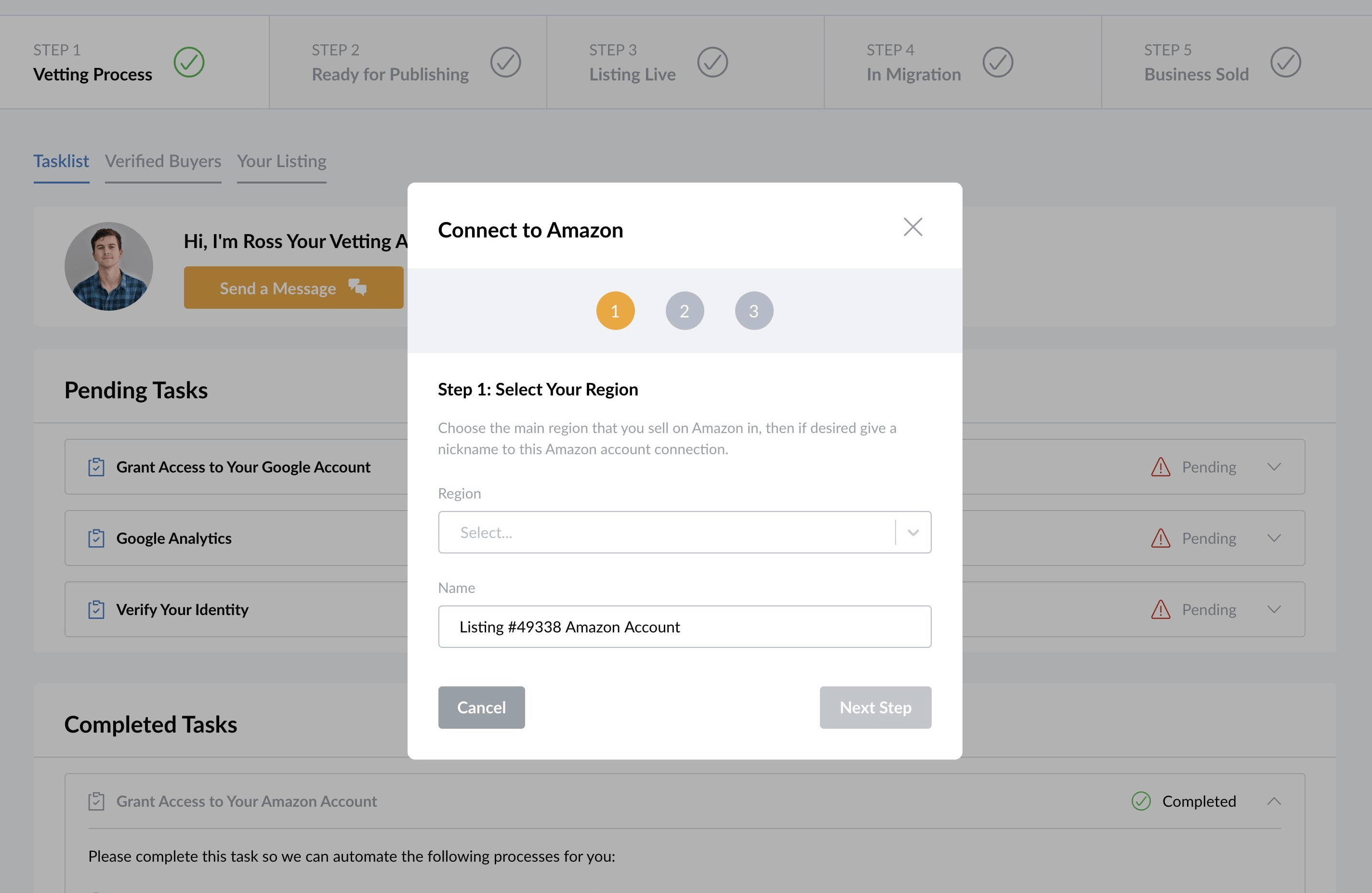
Task: Click Pending status on Verify Your Identity
Action: [x=1209, y=609]
